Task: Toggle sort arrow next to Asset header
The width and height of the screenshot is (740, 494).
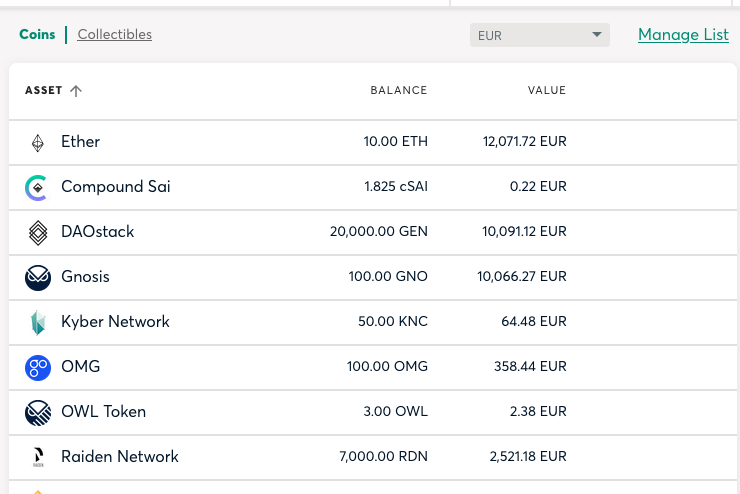Action: (76, 91)
